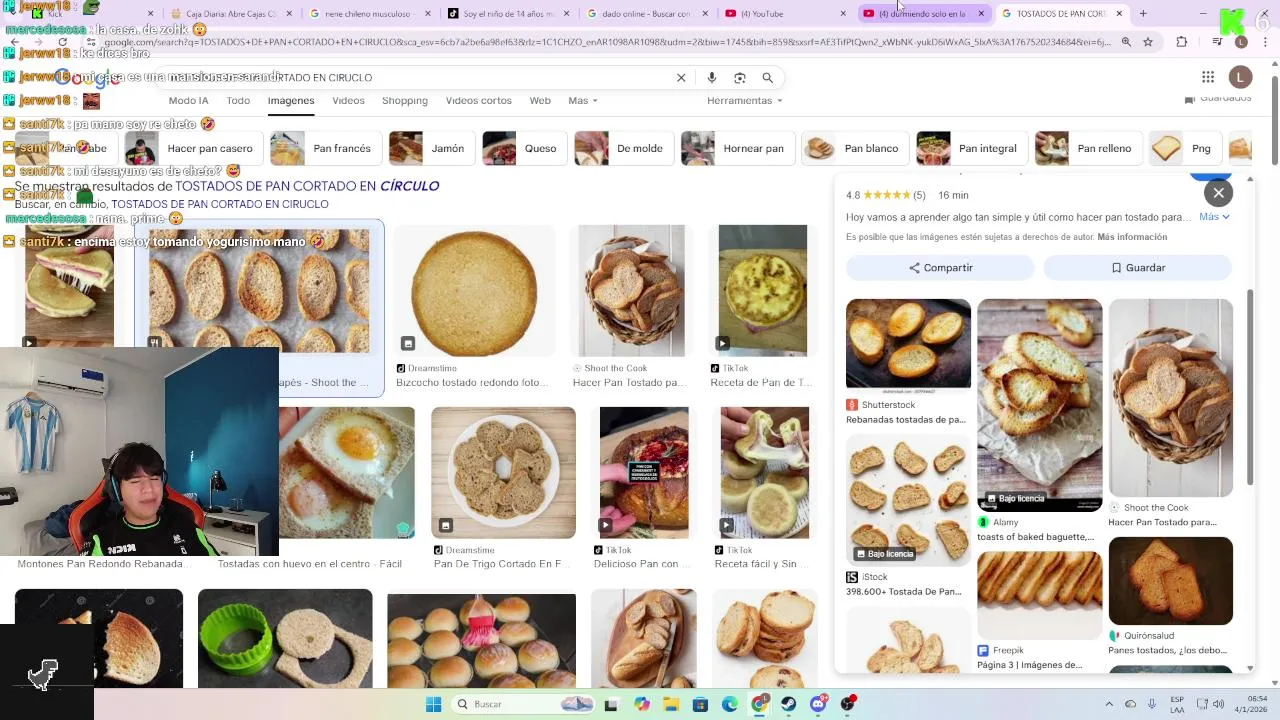Open the Videos results tab
The height and width of the screenshot is (720, 1280).
click(x=348, y=101)
